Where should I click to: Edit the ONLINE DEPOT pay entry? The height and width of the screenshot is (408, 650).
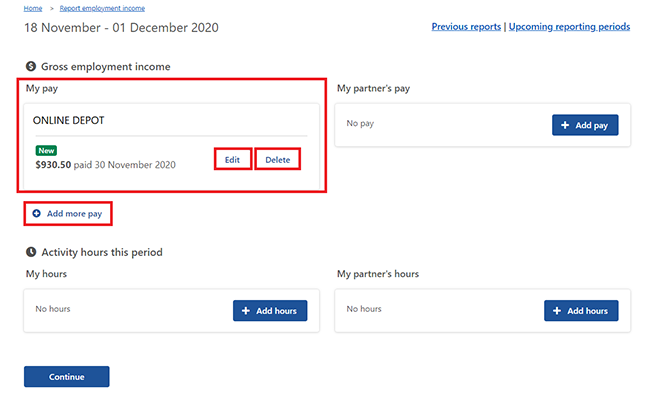tap(232, 160)
